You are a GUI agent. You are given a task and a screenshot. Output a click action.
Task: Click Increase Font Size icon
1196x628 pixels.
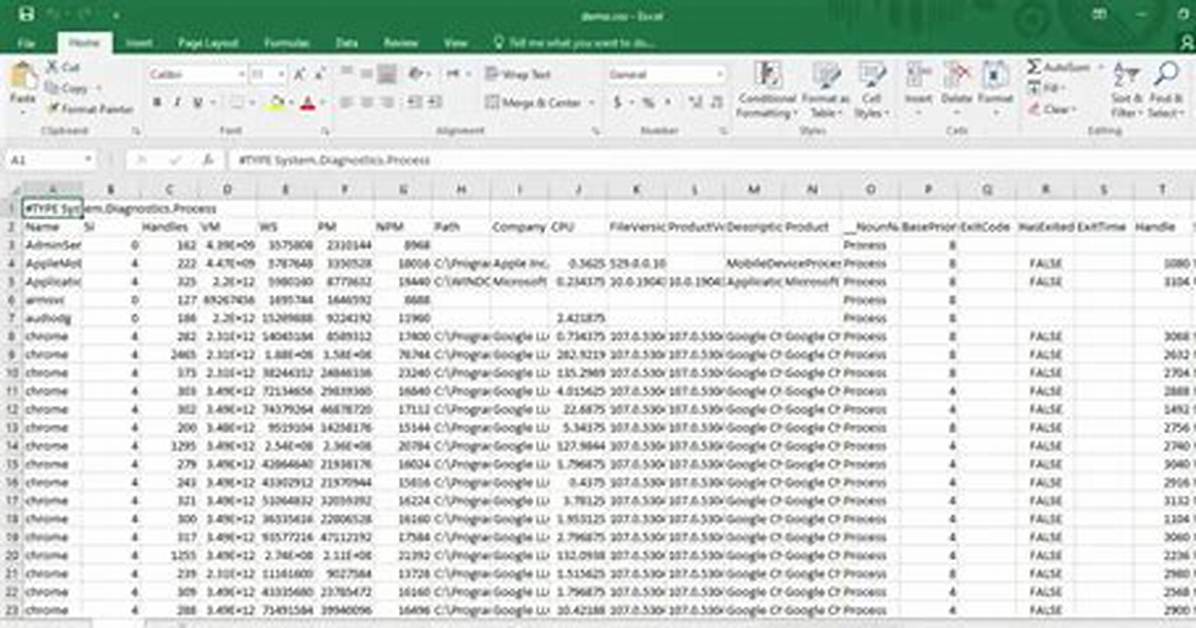pyautogui.click(x=300, y=74)
